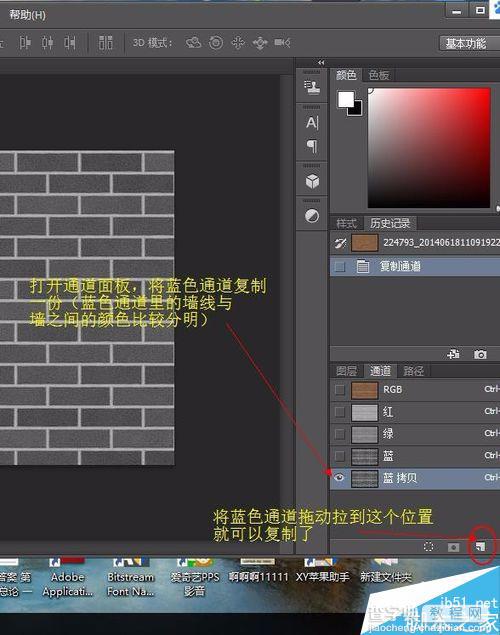Switch to the 路径 paths tab
This screenshot has height=635, width=500.
[x=413, y=371]
